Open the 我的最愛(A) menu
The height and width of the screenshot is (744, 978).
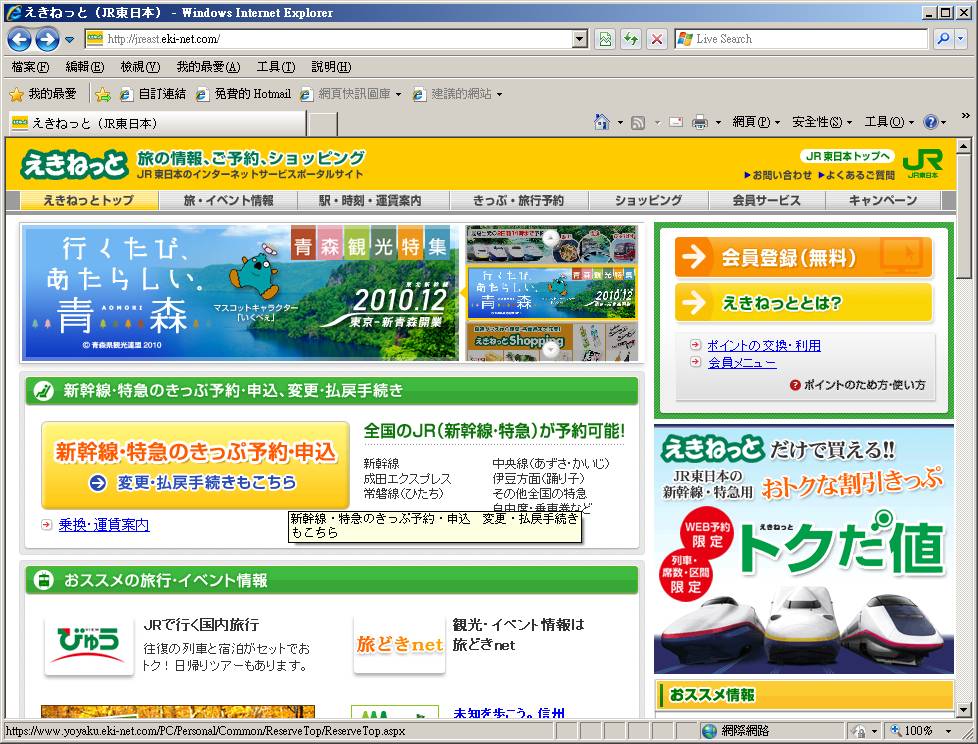(208, 67)
